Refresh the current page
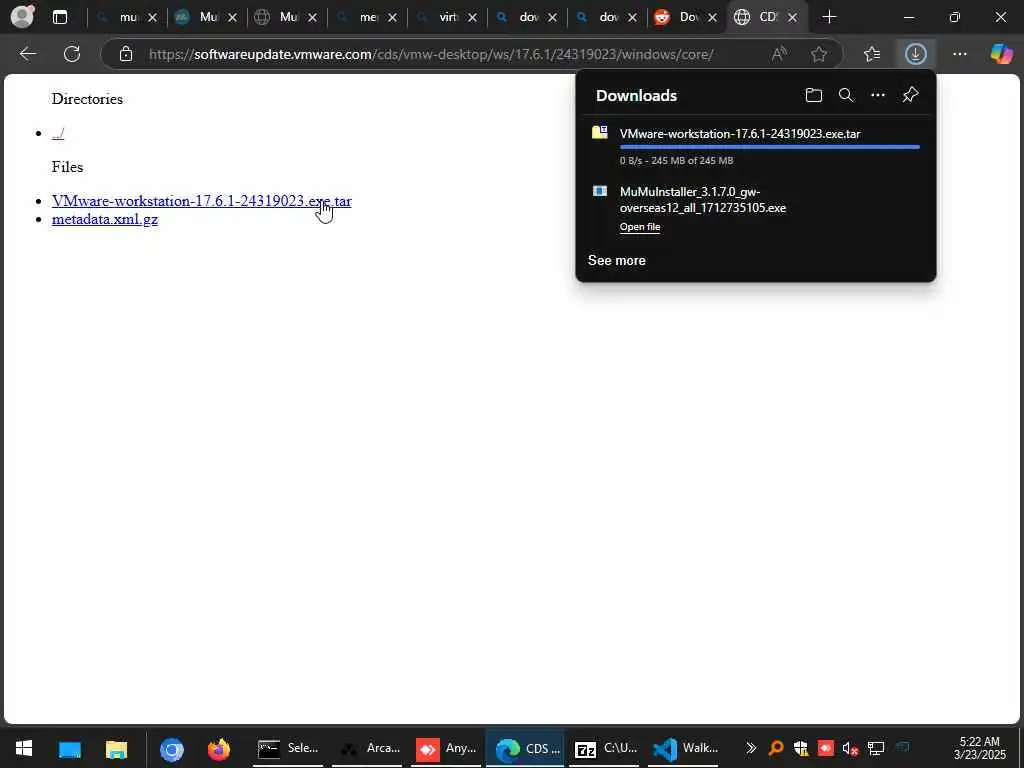This screenshot has width=1024, height=768. 72,54
